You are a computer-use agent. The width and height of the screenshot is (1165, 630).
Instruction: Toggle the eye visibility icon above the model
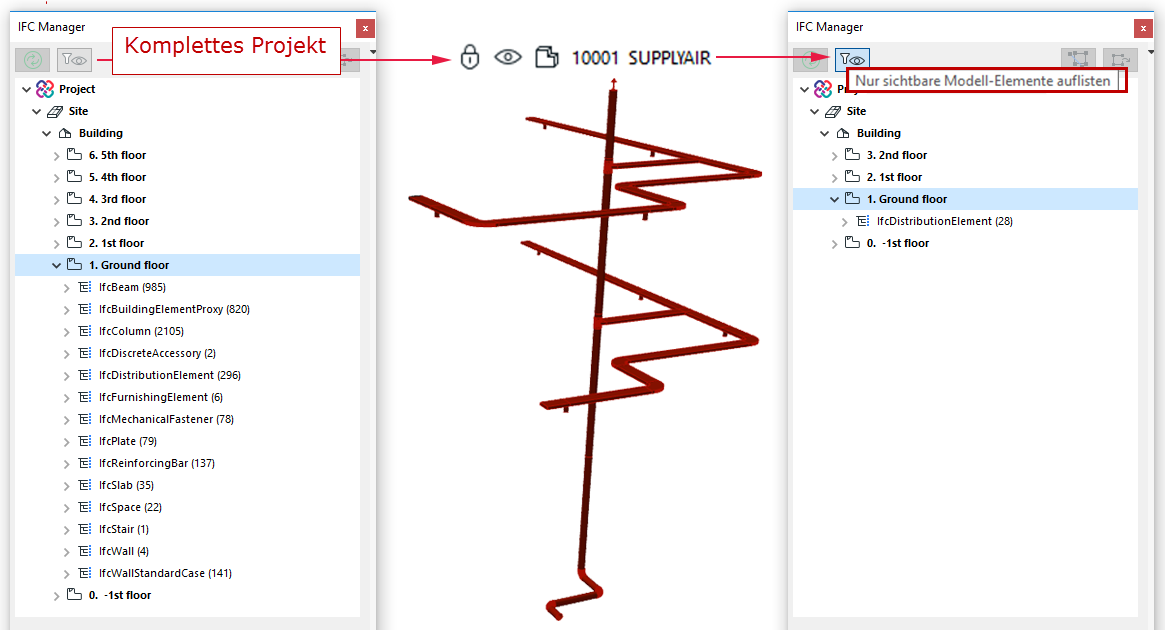pyautogui.click(x=508, y=58)
